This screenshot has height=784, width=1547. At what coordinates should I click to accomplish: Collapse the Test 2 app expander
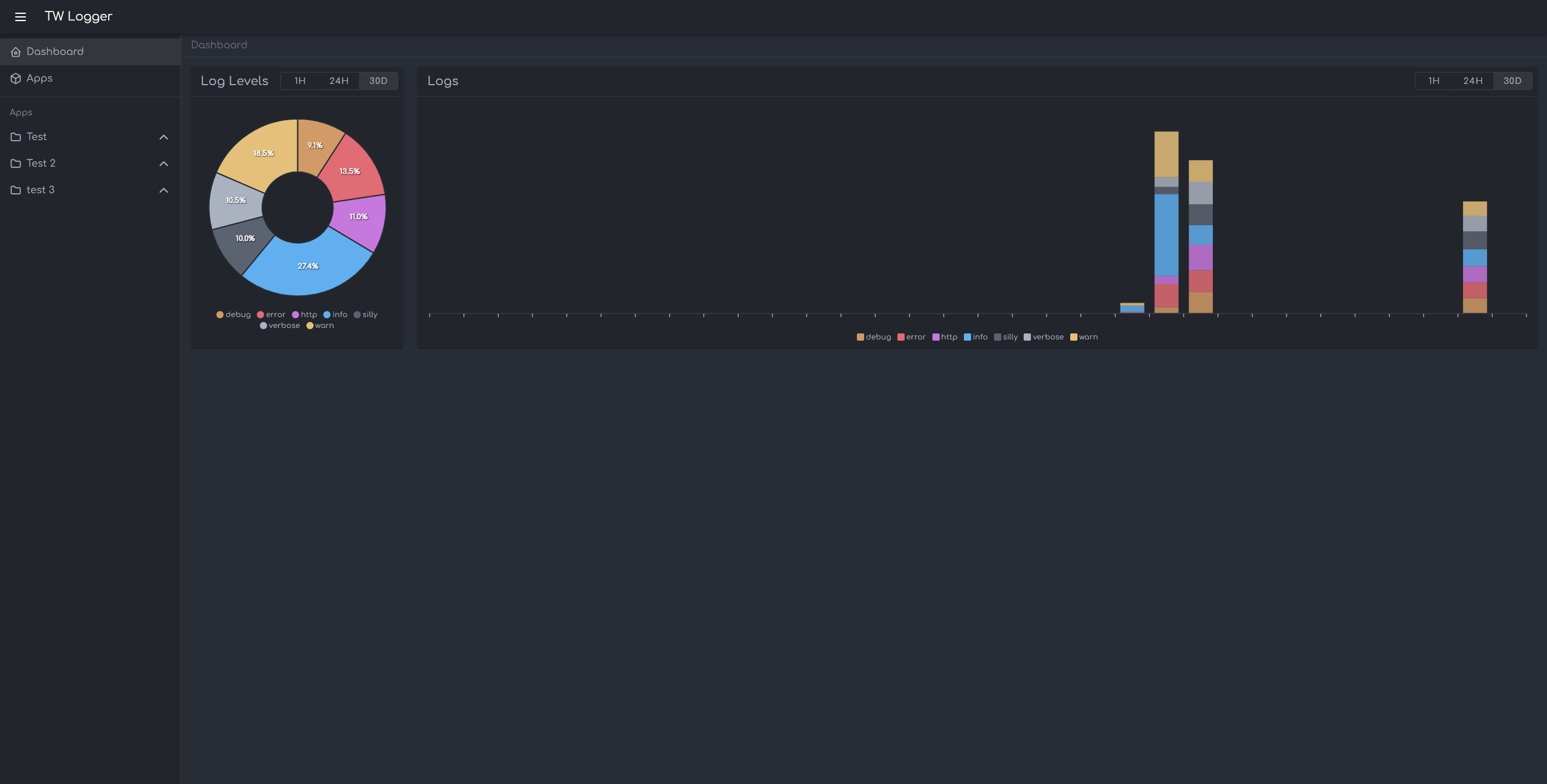(163, 163)
